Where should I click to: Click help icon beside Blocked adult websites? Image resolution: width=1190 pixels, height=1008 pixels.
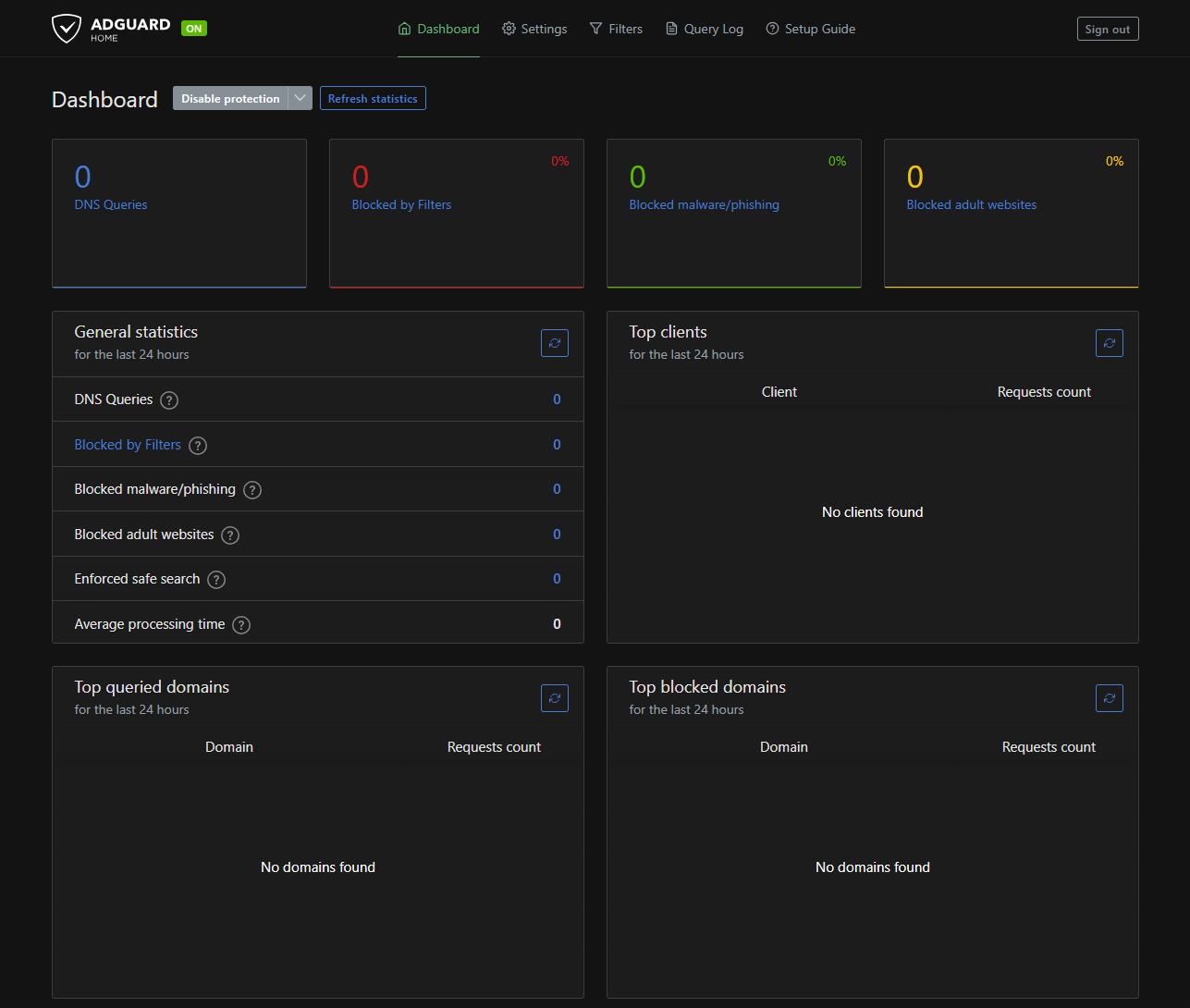point(230,535)
